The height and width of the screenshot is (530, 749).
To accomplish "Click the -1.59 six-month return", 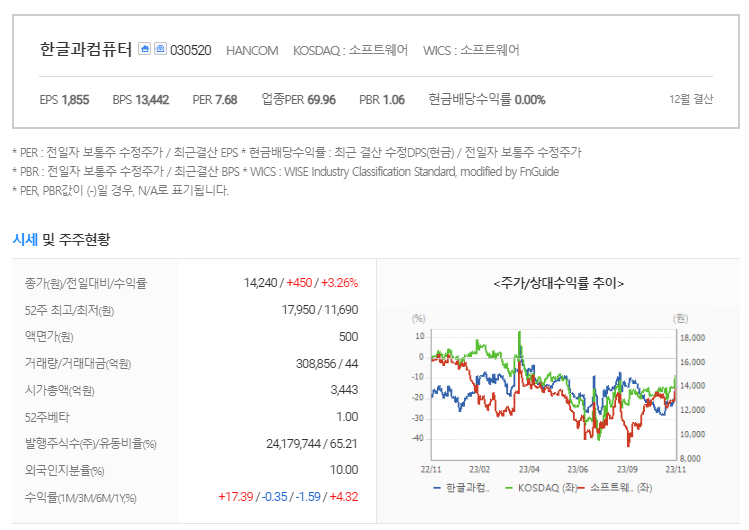I will click(308, 497).
